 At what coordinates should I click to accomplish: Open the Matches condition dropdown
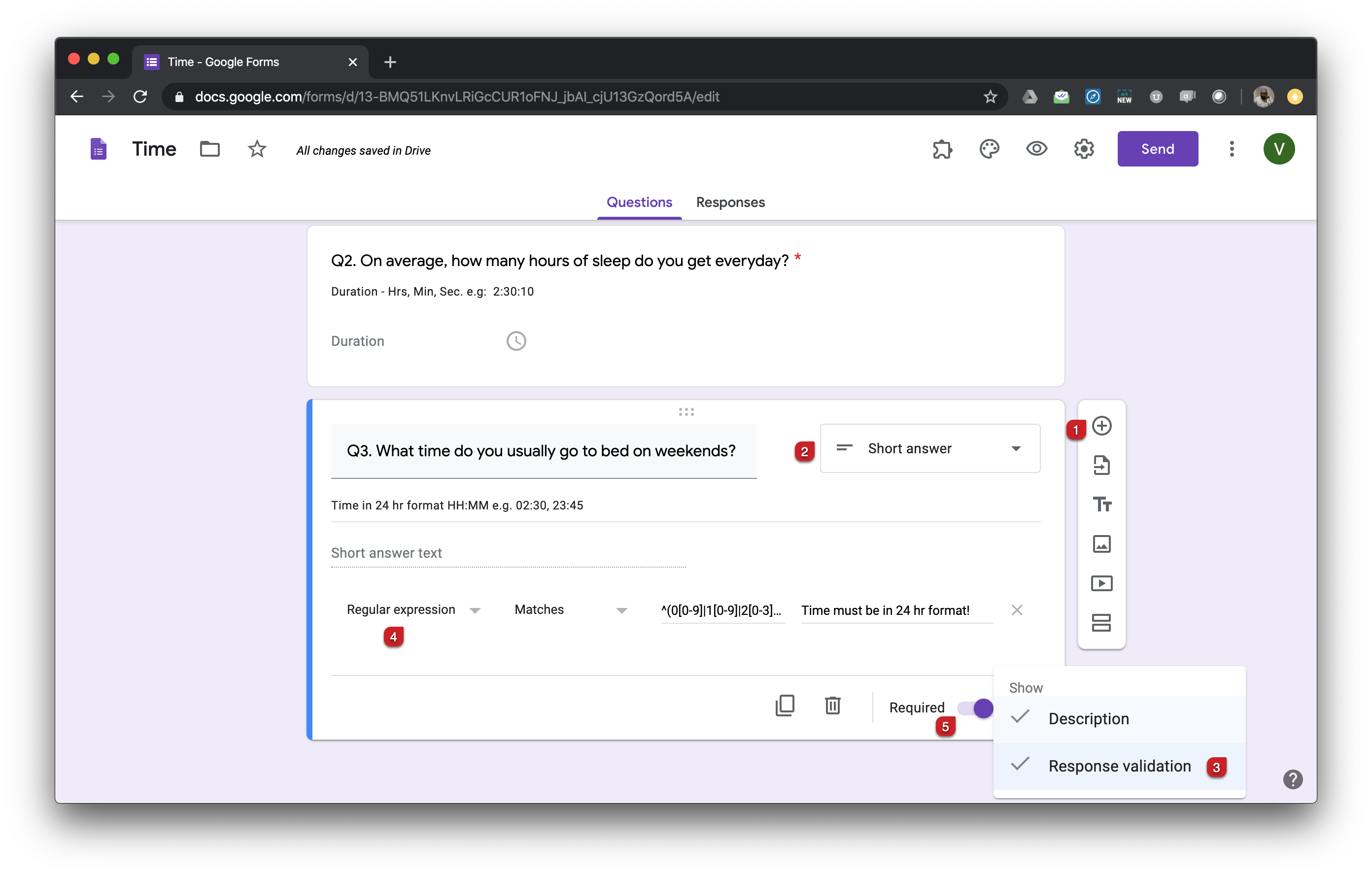[570, 610]
